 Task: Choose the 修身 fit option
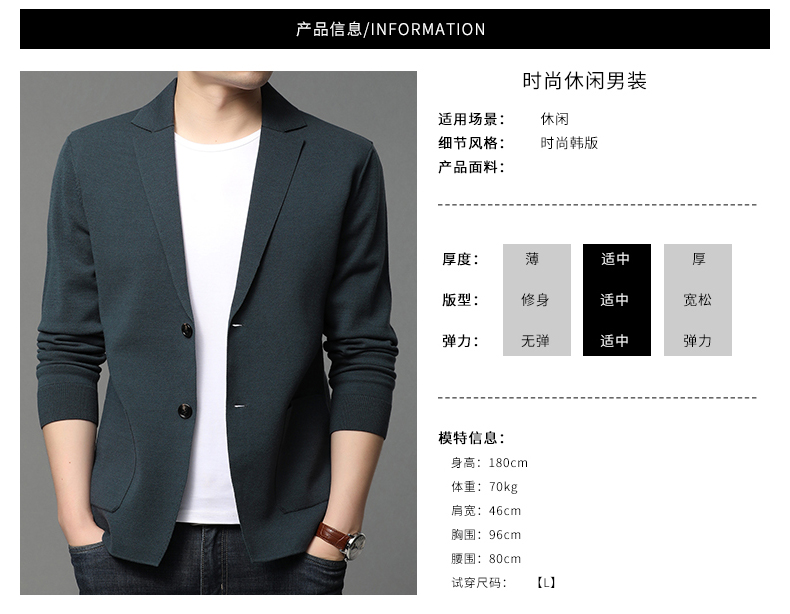(537, 300)
